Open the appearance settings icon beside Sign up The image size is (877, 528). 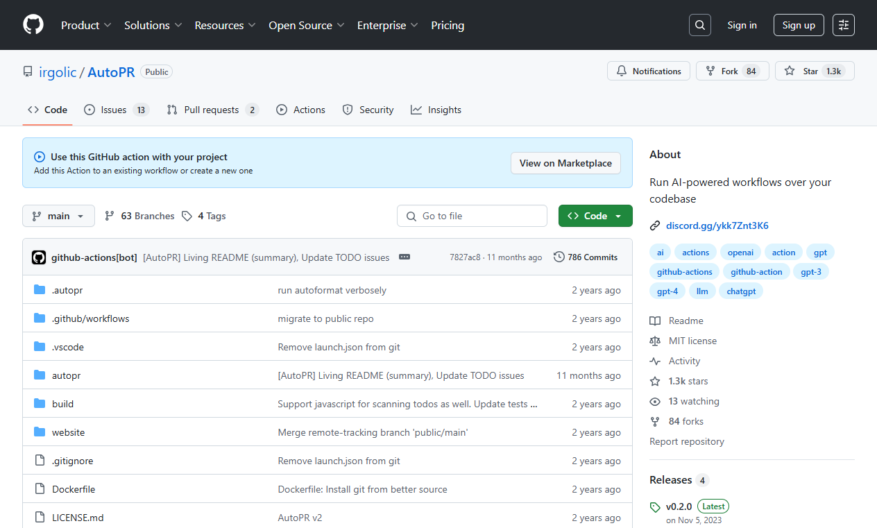(x=843, y=25)
